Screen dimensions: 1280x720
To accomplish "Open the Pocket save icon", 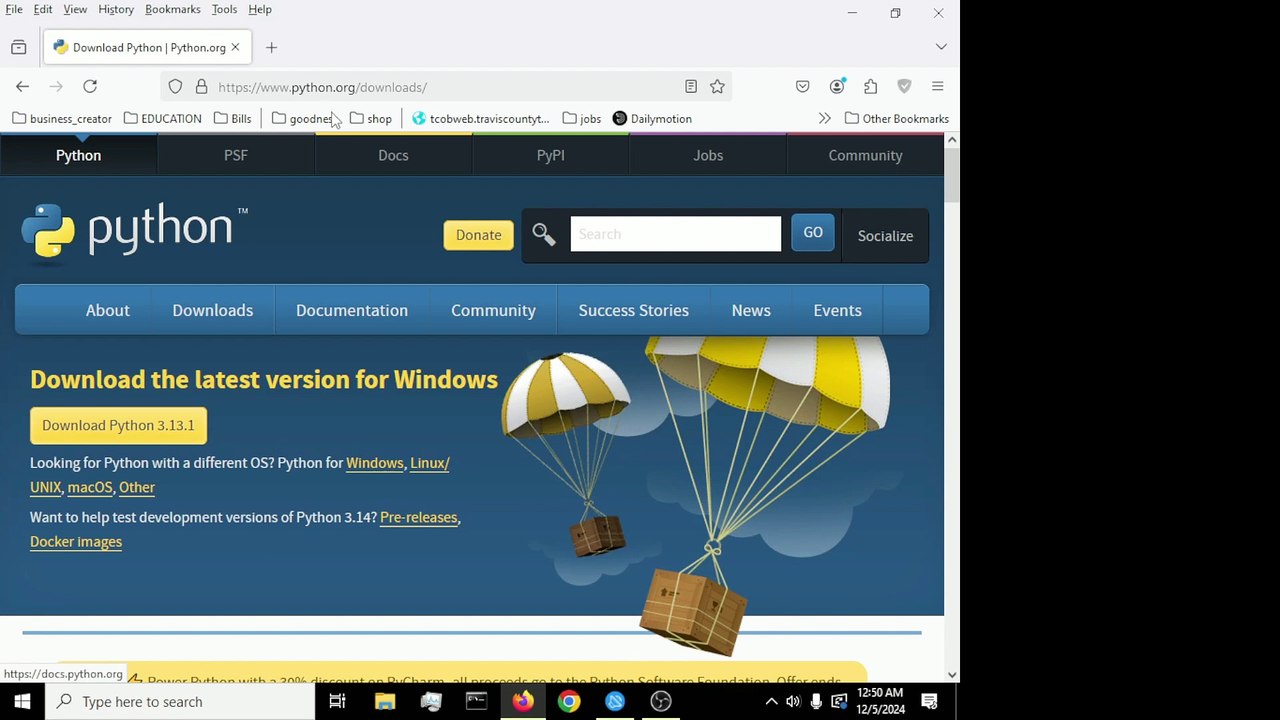I will point(802,87).
